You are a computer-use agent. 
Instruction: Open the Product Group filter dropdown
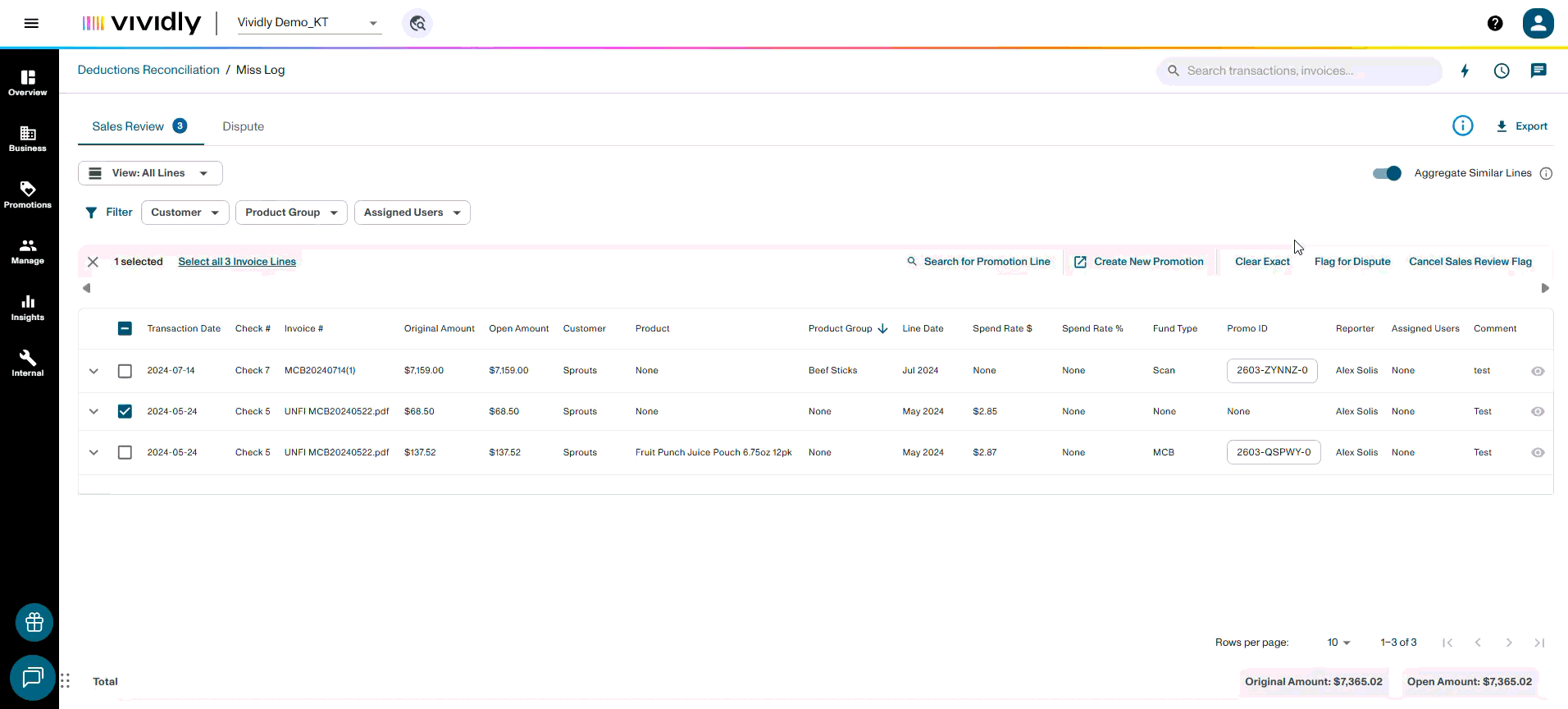pos(291,213)
